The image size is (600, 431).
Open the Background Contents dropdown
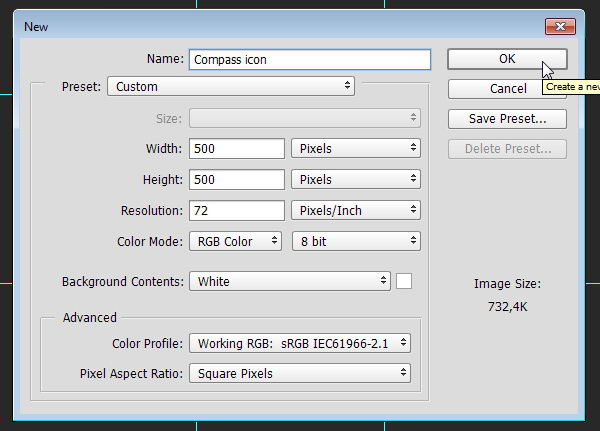point(290,282)
